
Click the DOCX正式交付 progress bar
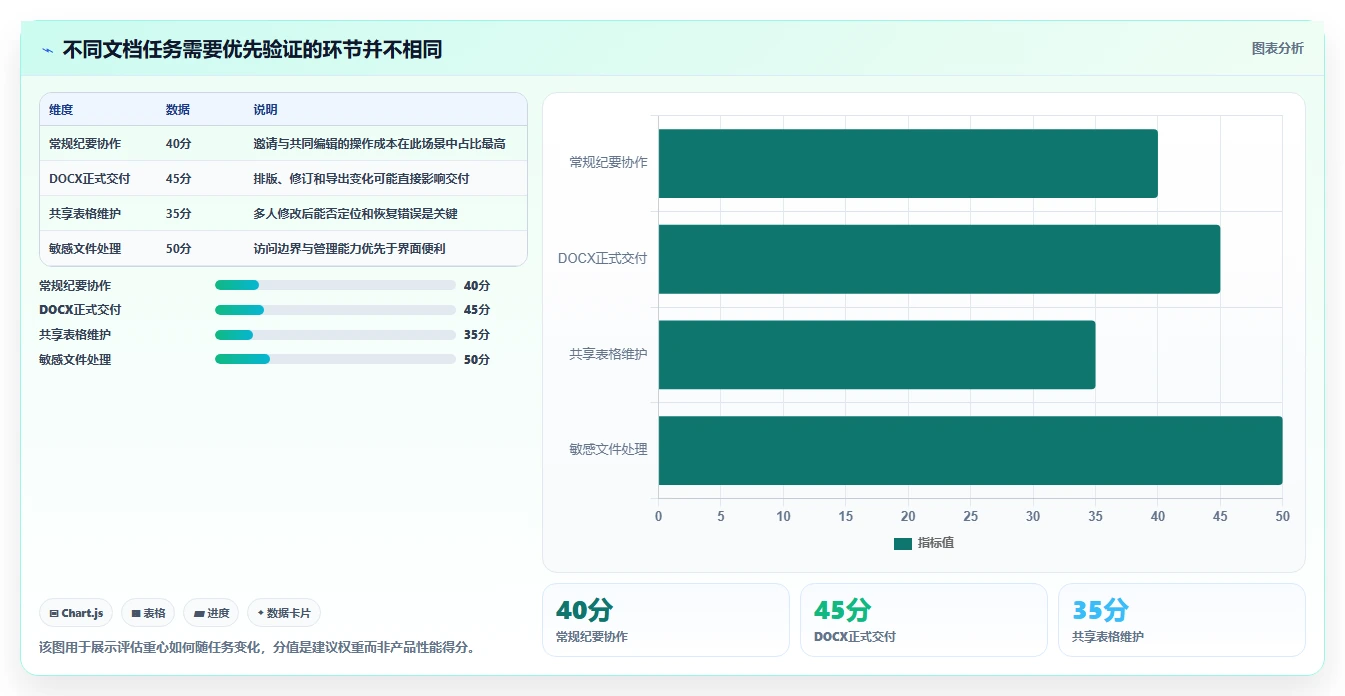335,310
